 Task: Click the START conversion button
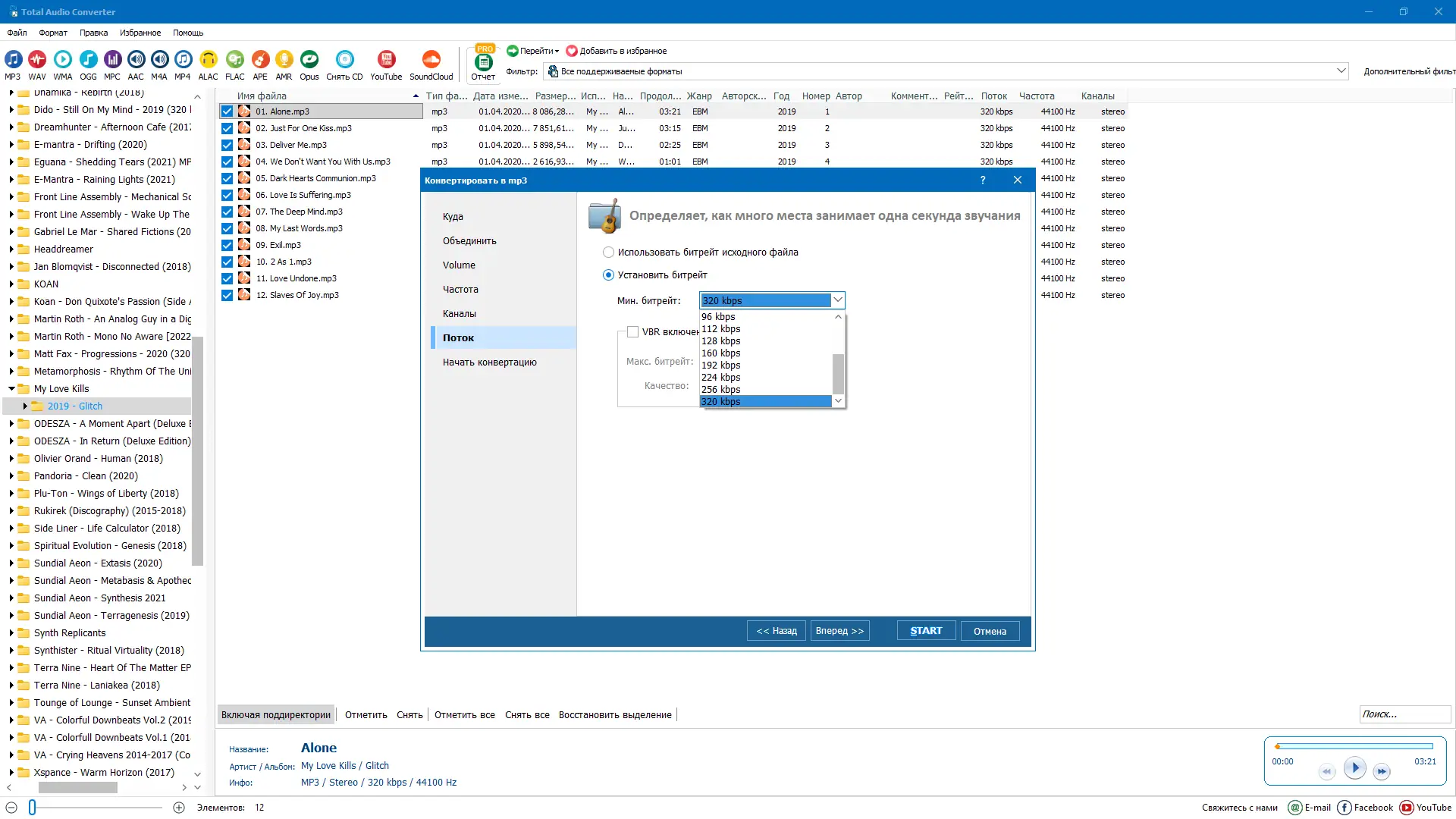pyautogui.click(x=925, y=631)
